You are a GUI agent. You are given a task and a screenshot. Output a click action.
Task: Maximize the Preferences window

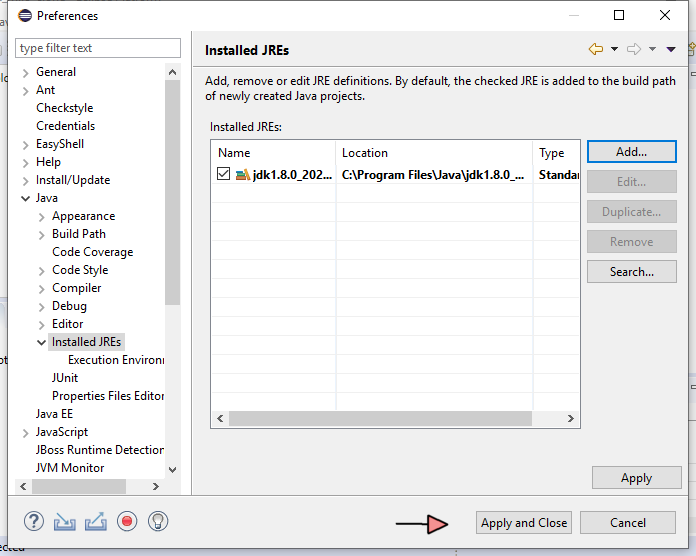click(x=619, y=15)
